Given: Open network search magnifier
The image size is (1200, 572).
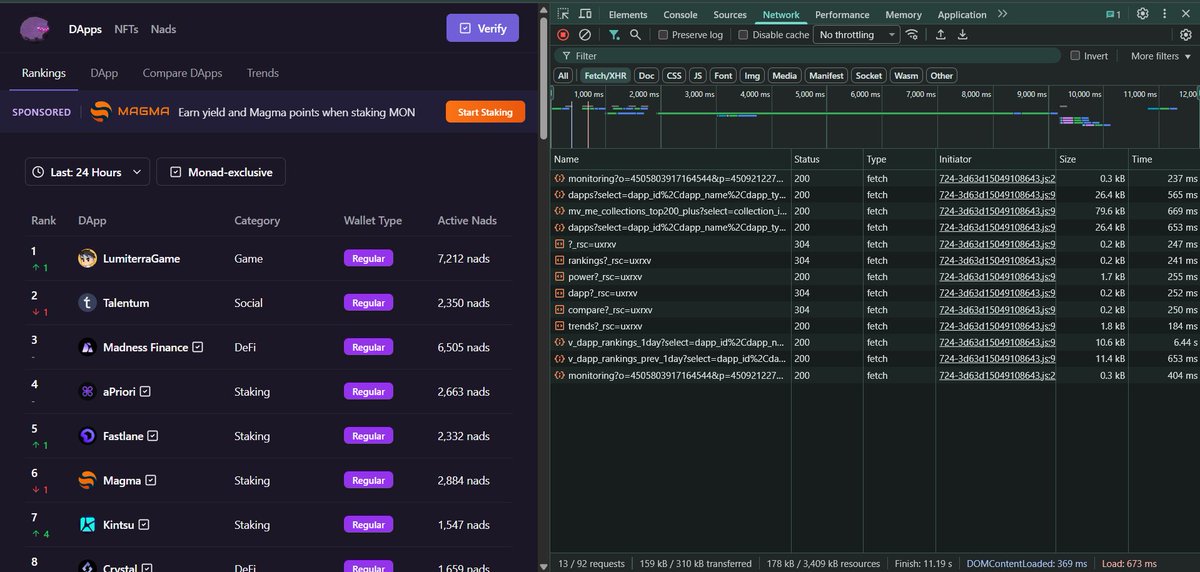Looking at the screenshot, I should pos(635,34).
